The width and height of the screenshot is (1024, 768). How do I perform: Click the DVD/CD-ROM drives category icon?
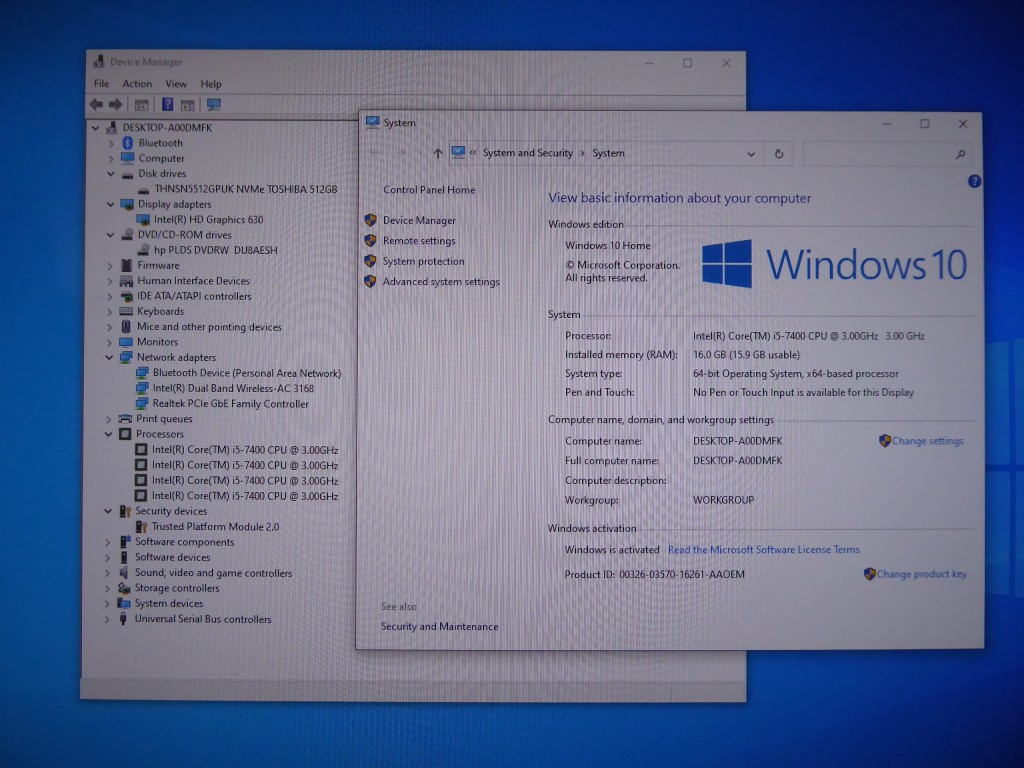pos(127,235)
